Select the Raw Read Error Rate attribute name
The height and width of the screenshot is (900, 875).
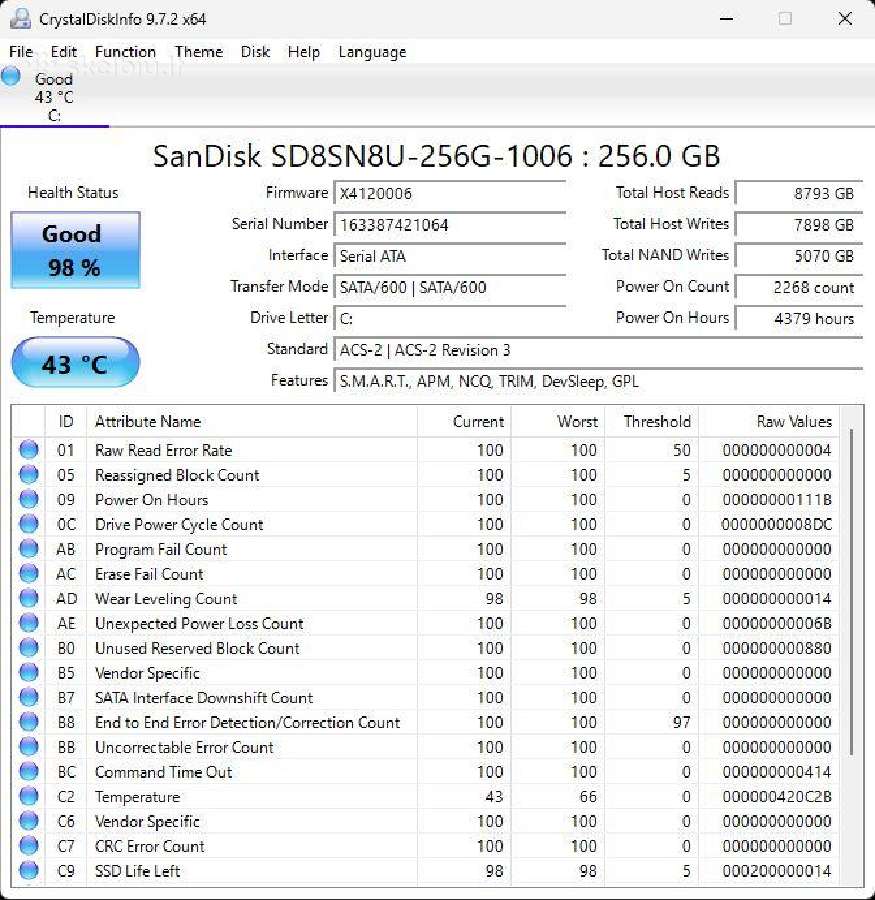[x=164, y=450]
